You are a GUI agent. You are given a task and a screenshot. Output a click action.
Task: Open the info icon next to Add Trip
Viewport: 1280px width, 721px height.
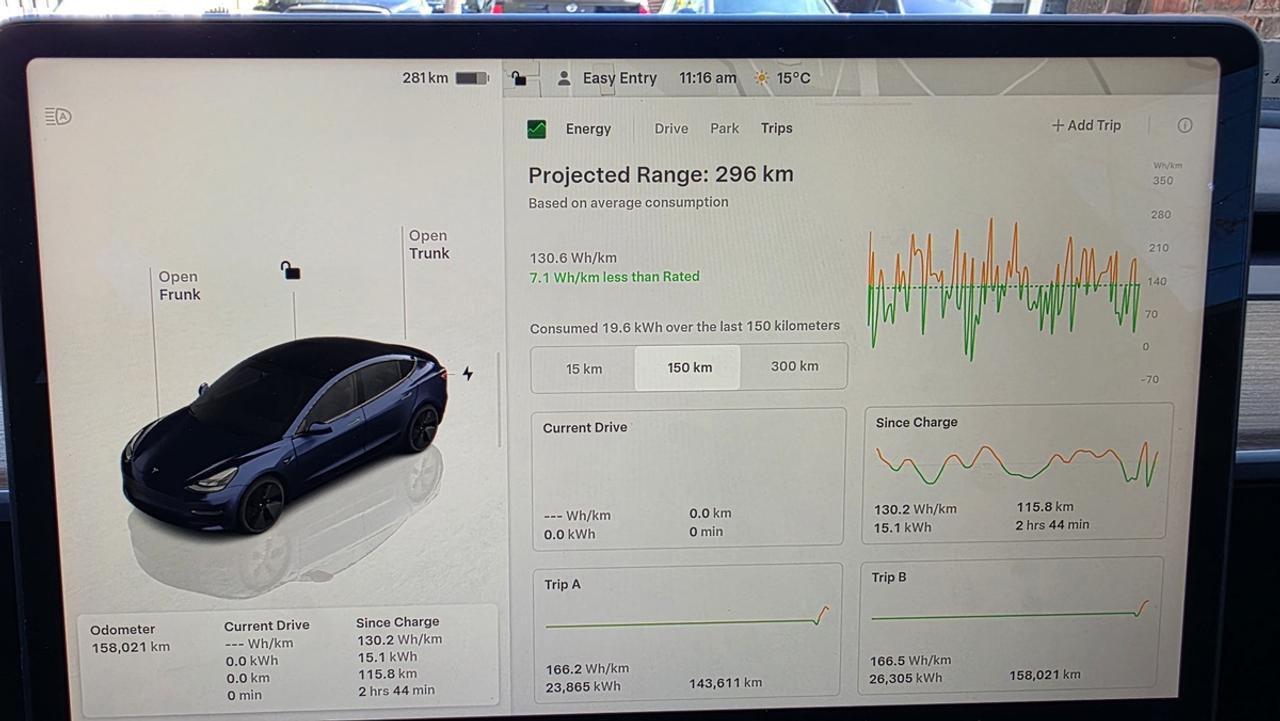point(1185,125)
